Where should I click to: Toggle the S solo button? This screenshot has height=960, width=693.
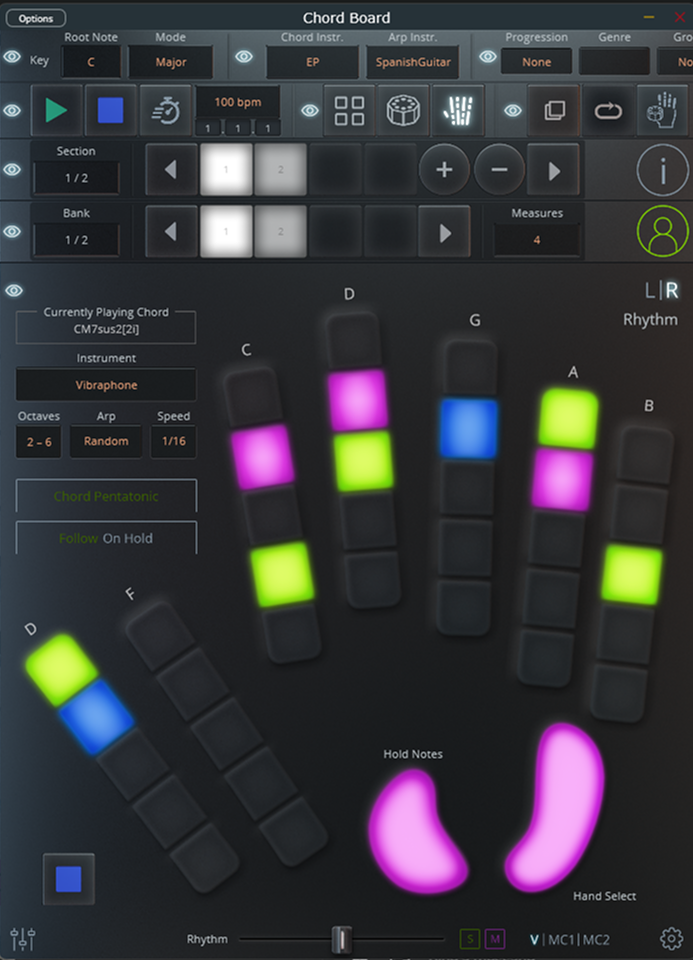470,939
